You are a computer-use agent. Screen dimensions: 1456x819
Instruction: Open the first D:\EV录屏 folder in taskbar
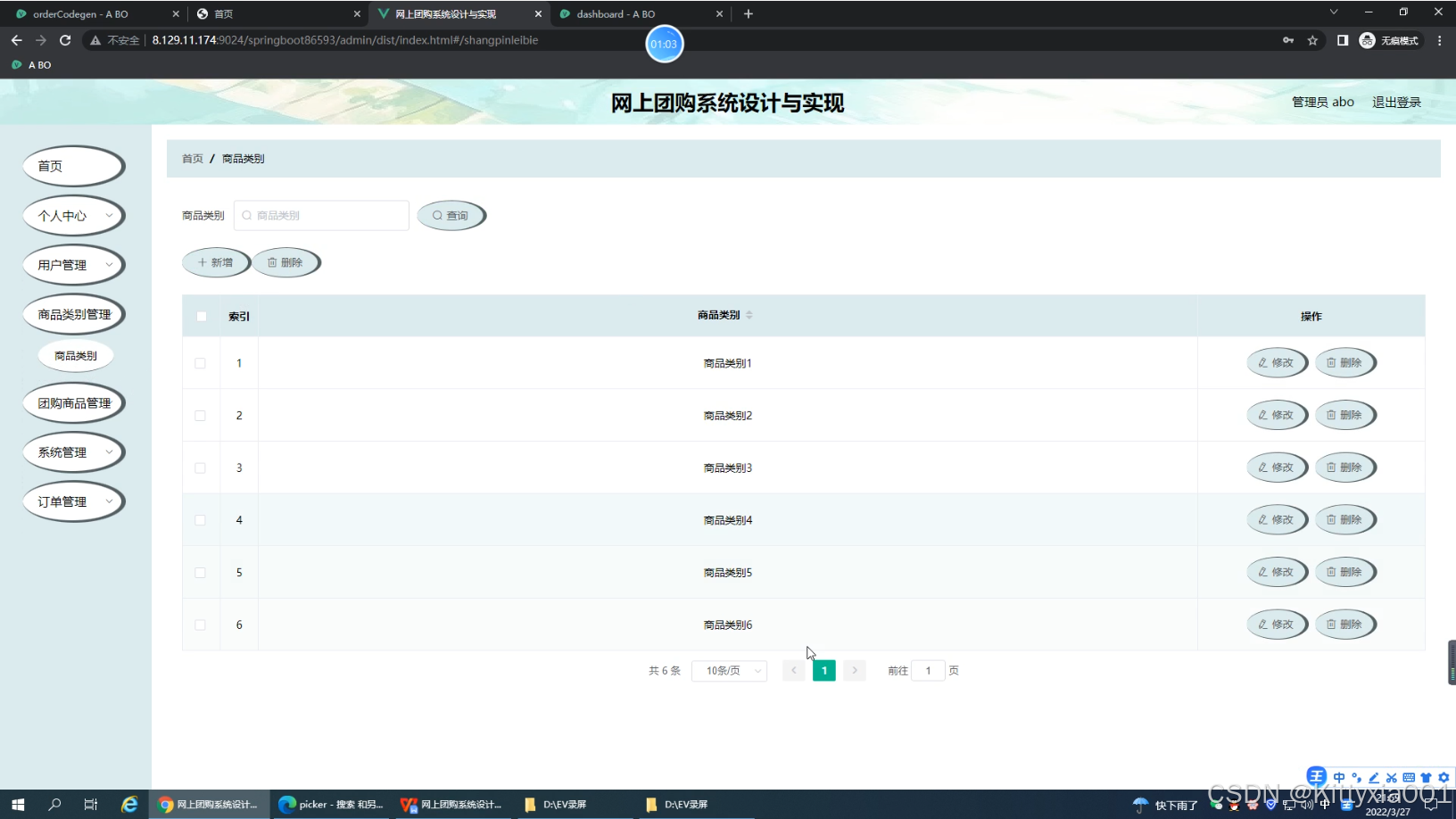[x=556, y=804]
